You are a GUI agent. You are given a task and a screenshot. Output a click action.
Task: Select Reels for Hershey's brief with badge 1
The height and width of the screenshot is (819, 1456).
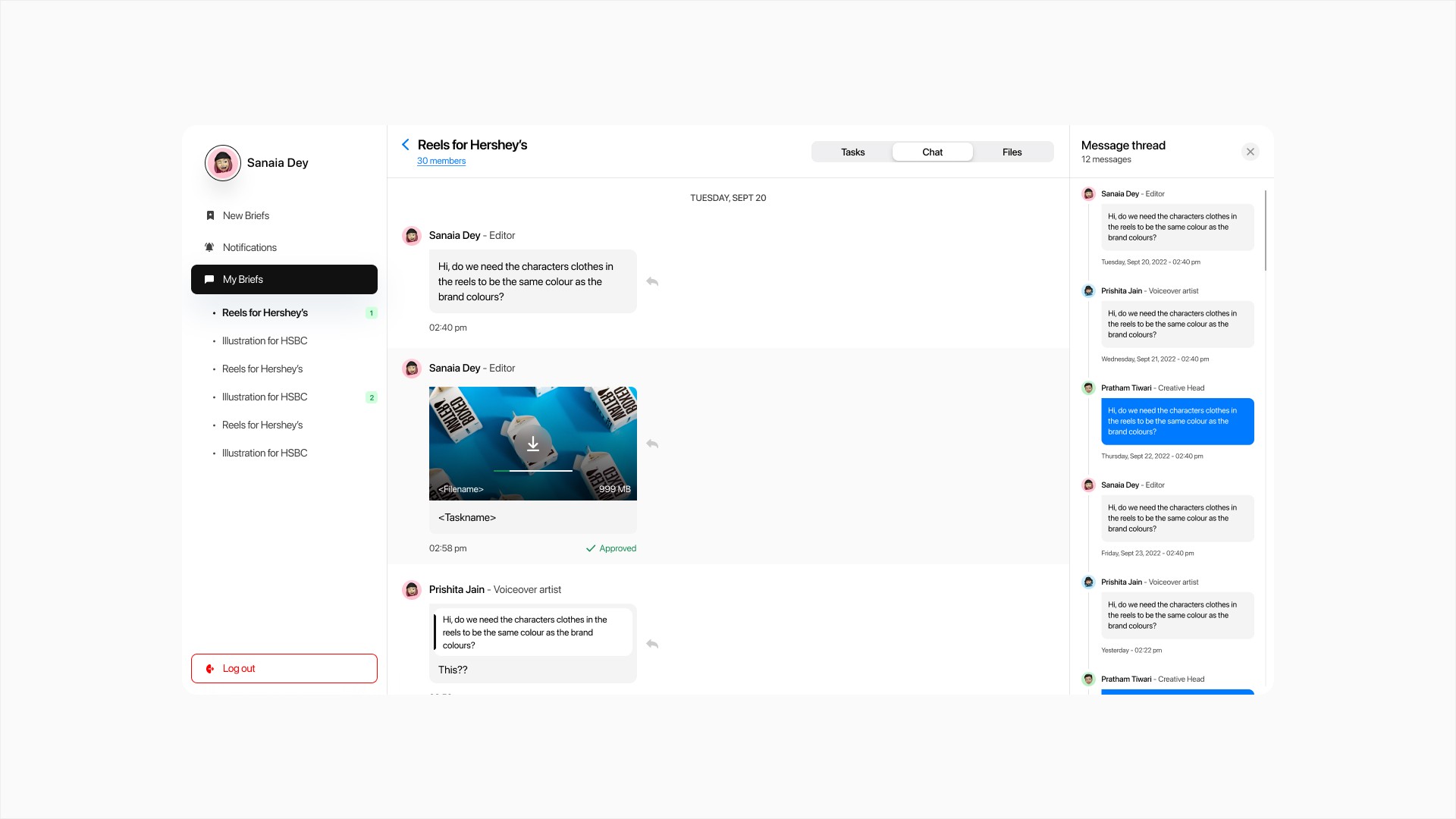coord(265,312)
